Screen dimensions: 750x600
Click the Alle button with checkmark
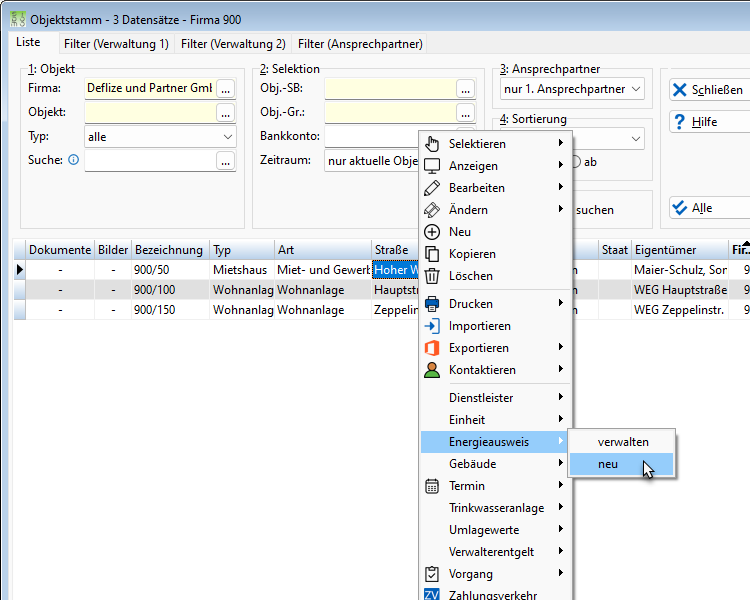coord(710,208)
